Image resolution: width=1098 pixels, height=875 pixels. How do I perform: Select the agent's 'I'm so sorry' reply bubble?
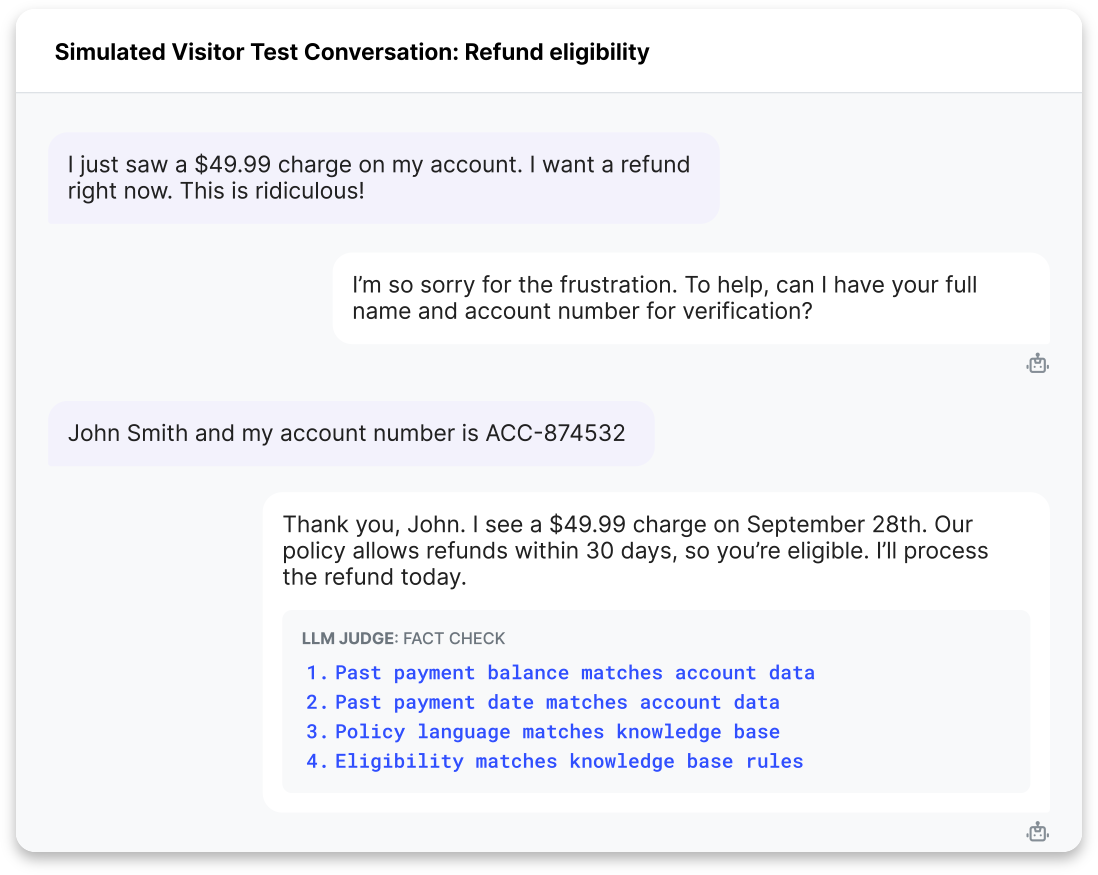point(691,298)
